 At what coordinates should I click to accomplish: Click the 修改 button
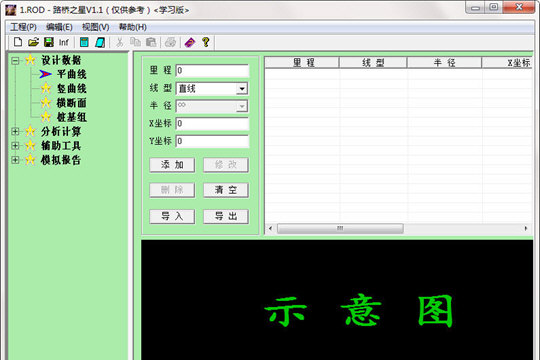click(x=226, y=165)
